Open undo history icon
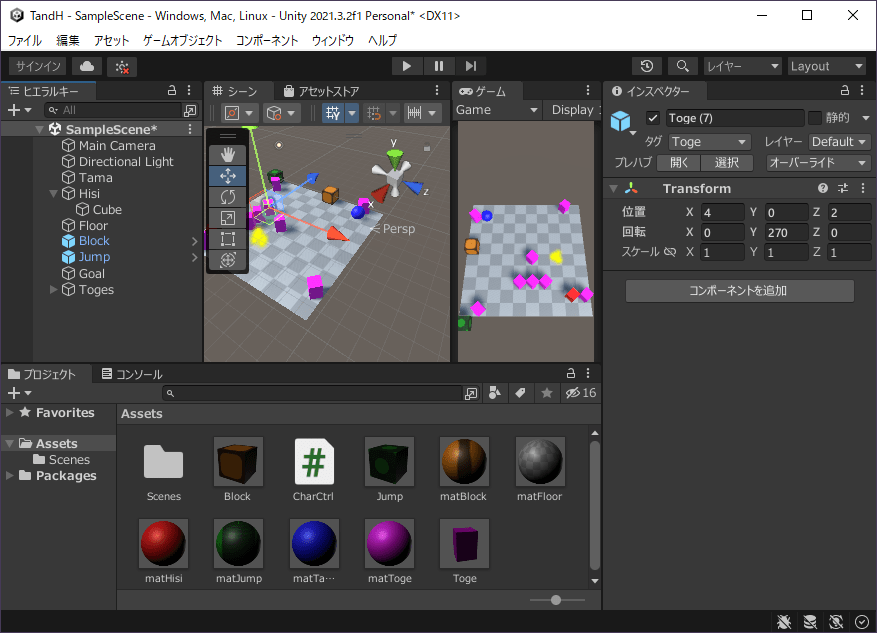The image size is (877, 633). [x=647, y=66]
